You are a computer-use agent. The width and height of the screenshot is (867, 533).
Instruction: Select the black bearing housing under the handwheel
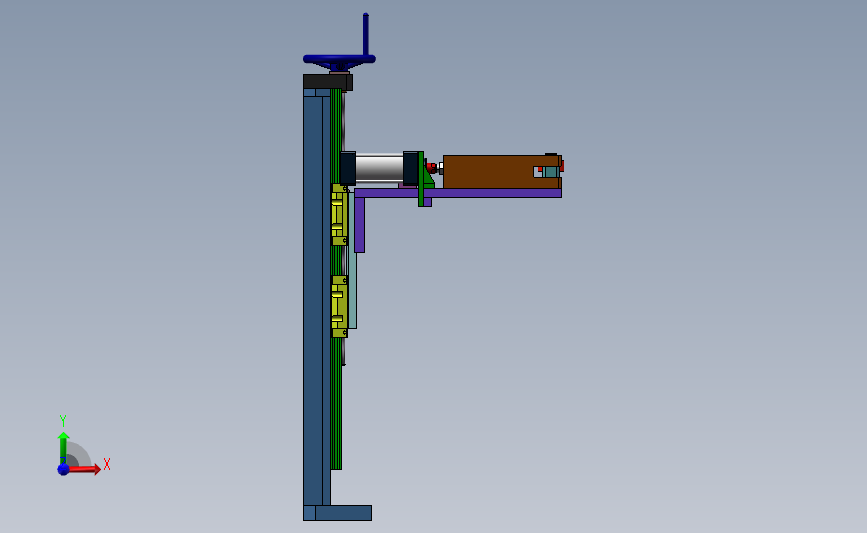coord(327,82)
